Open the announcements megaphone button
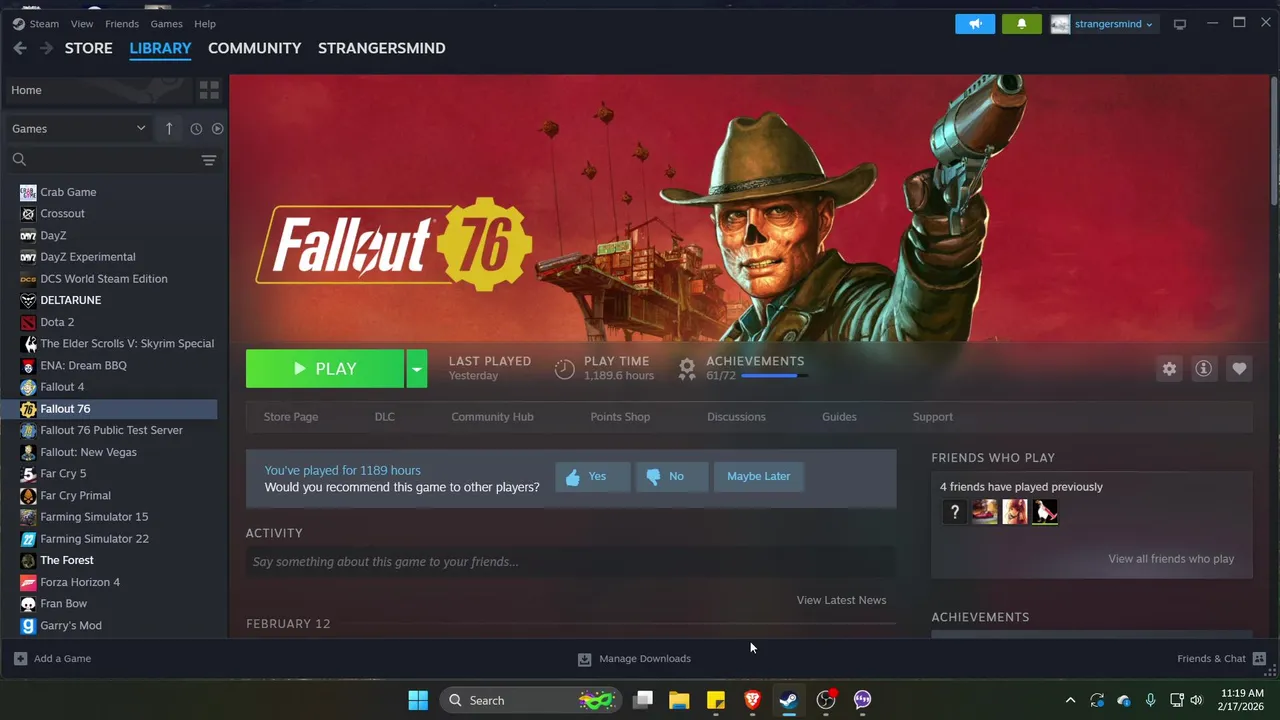The width and height of the screenshot is (1280, 720). pos(975,24)
